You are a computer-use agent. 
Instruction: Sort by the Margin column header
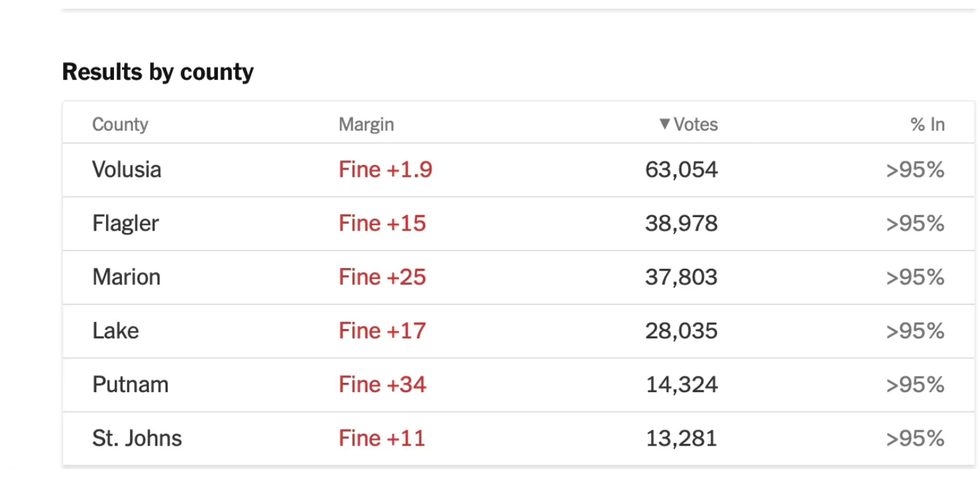pos(366,125)
